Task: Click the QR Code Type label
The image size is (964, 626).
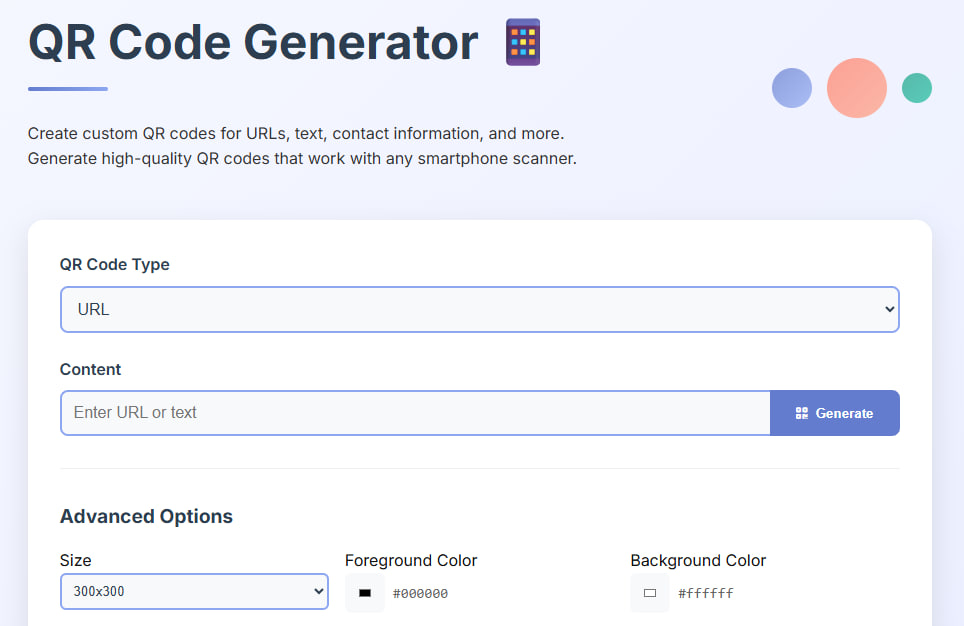Action: click(115, 265)
